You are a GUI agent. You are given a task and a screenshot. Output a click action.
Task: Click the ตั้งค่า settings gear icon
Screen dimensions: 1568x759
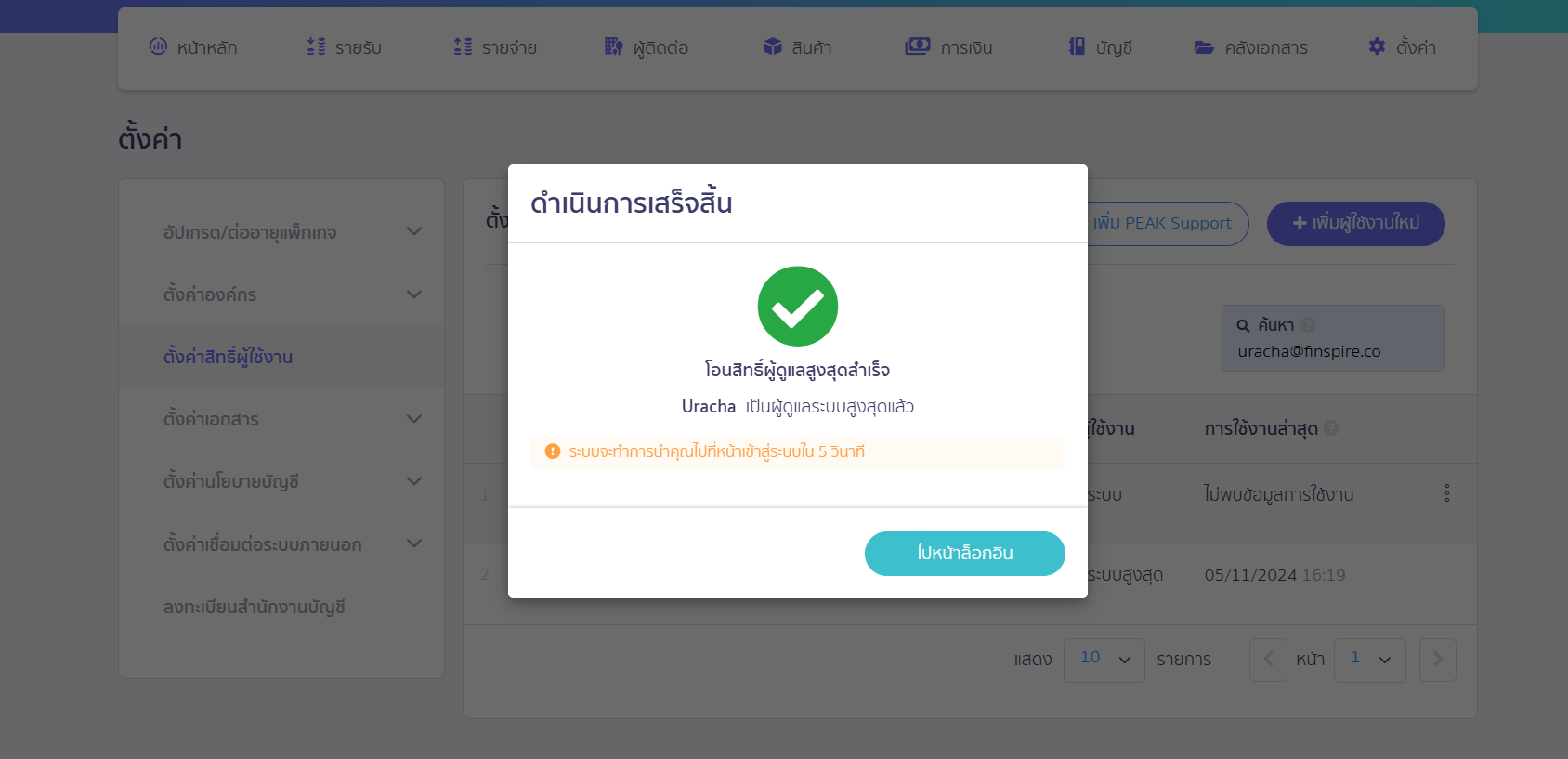[x=1377, y=46]
